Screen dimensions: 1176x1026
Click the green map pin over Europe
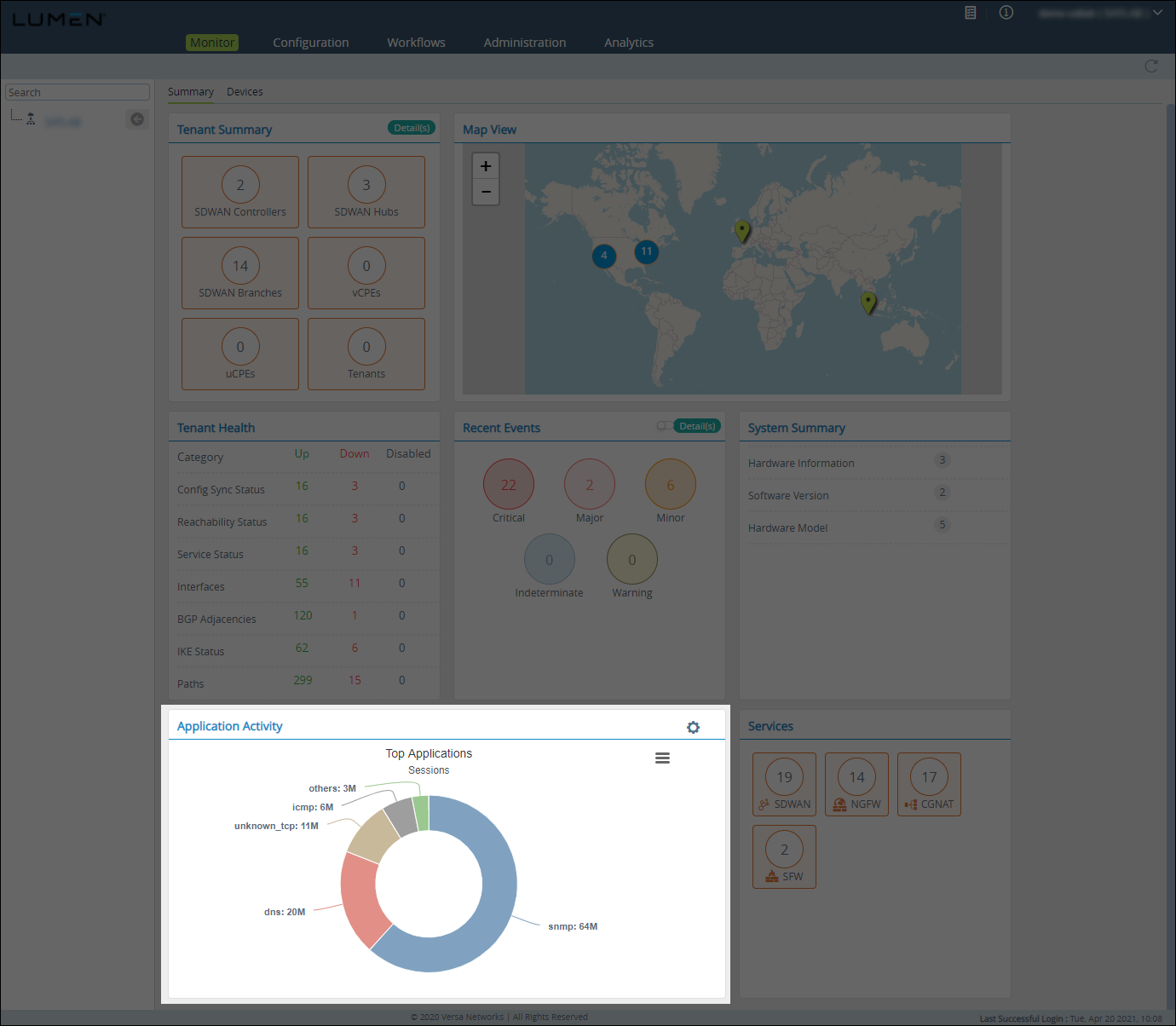pos(742,230)
